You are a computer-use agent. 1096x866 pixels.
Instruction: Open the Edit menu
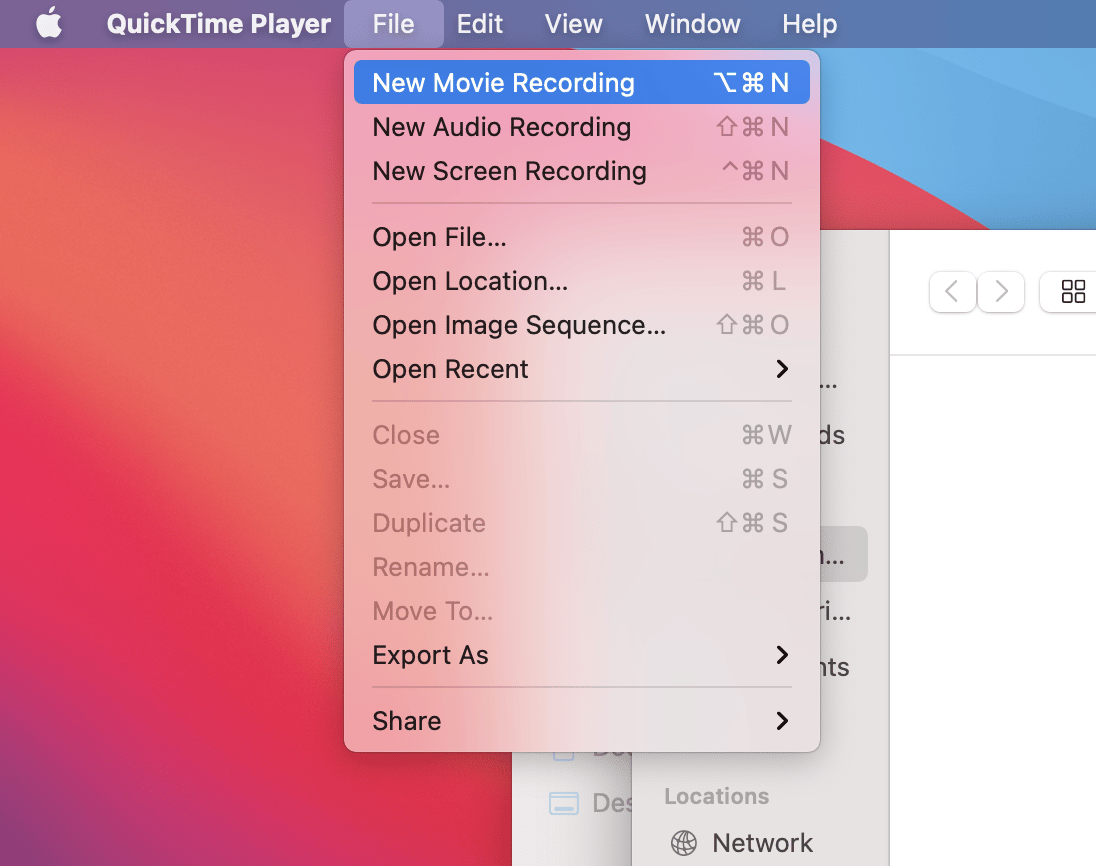pyautogui.click(x=480, y=24)
